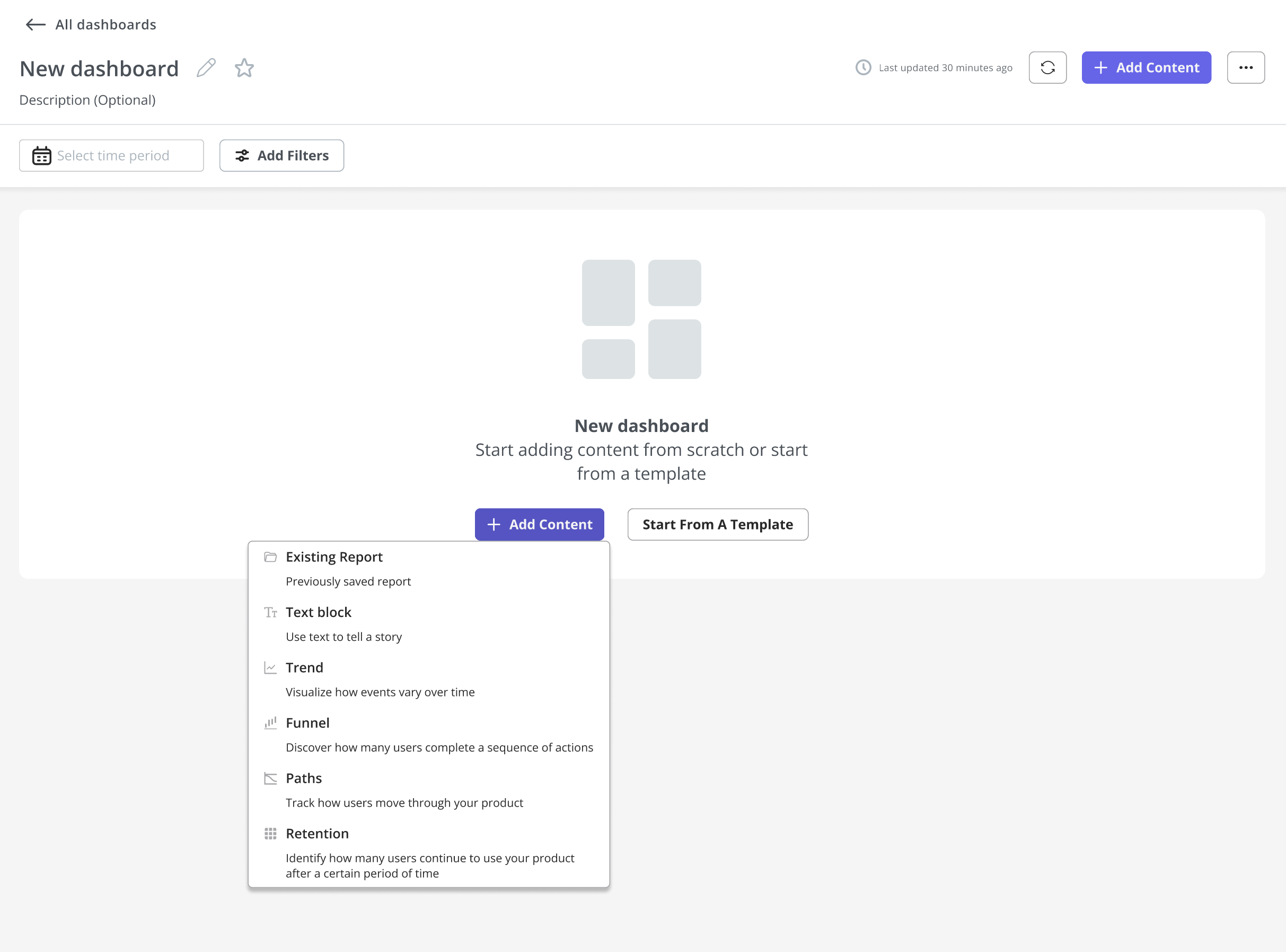Viewport: 1286px width, 952px height.
Task: Click the Text block Tt icon
Action: (x=270, y=612)
